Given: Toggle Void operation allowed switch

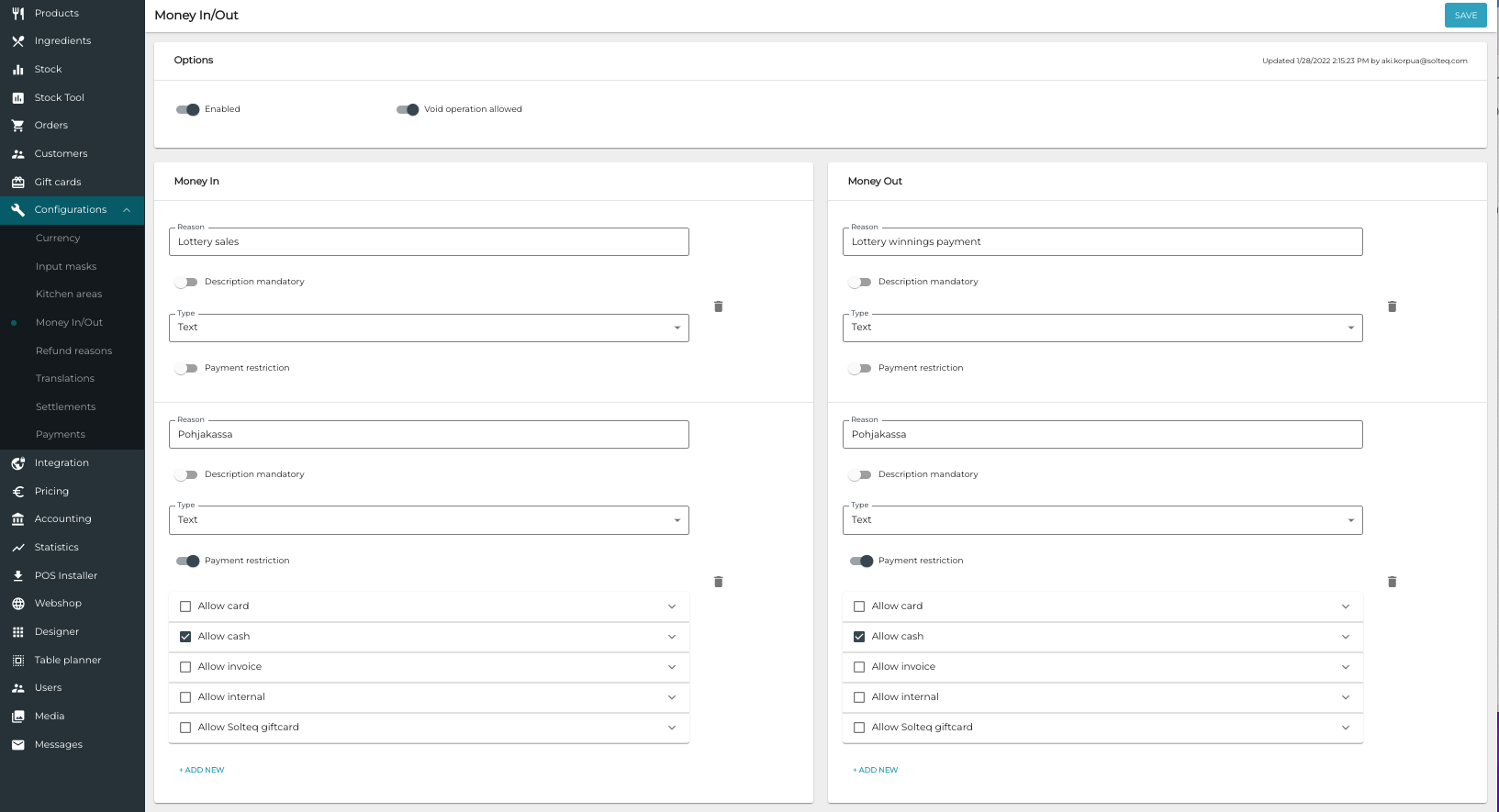Looking at the screenshot, I should tap(408, 109).
